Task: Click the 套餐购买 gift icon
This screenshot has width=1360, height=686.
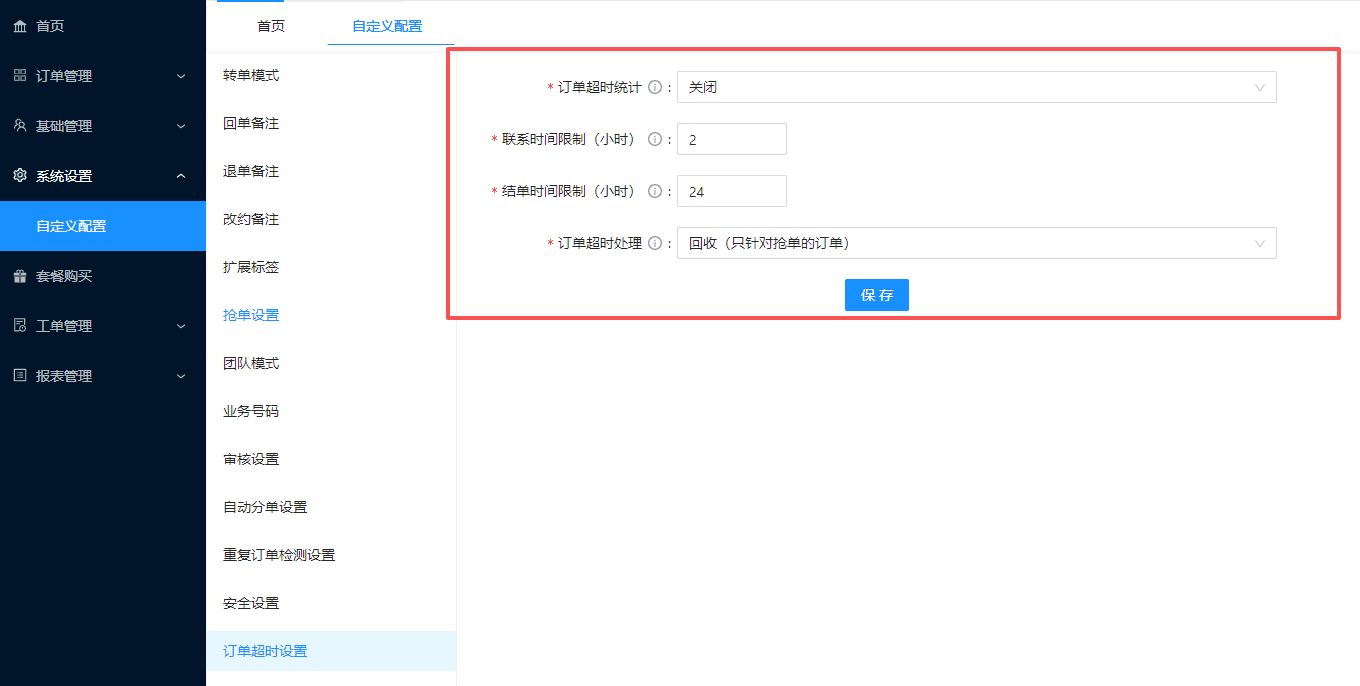Action: point(20,276)
